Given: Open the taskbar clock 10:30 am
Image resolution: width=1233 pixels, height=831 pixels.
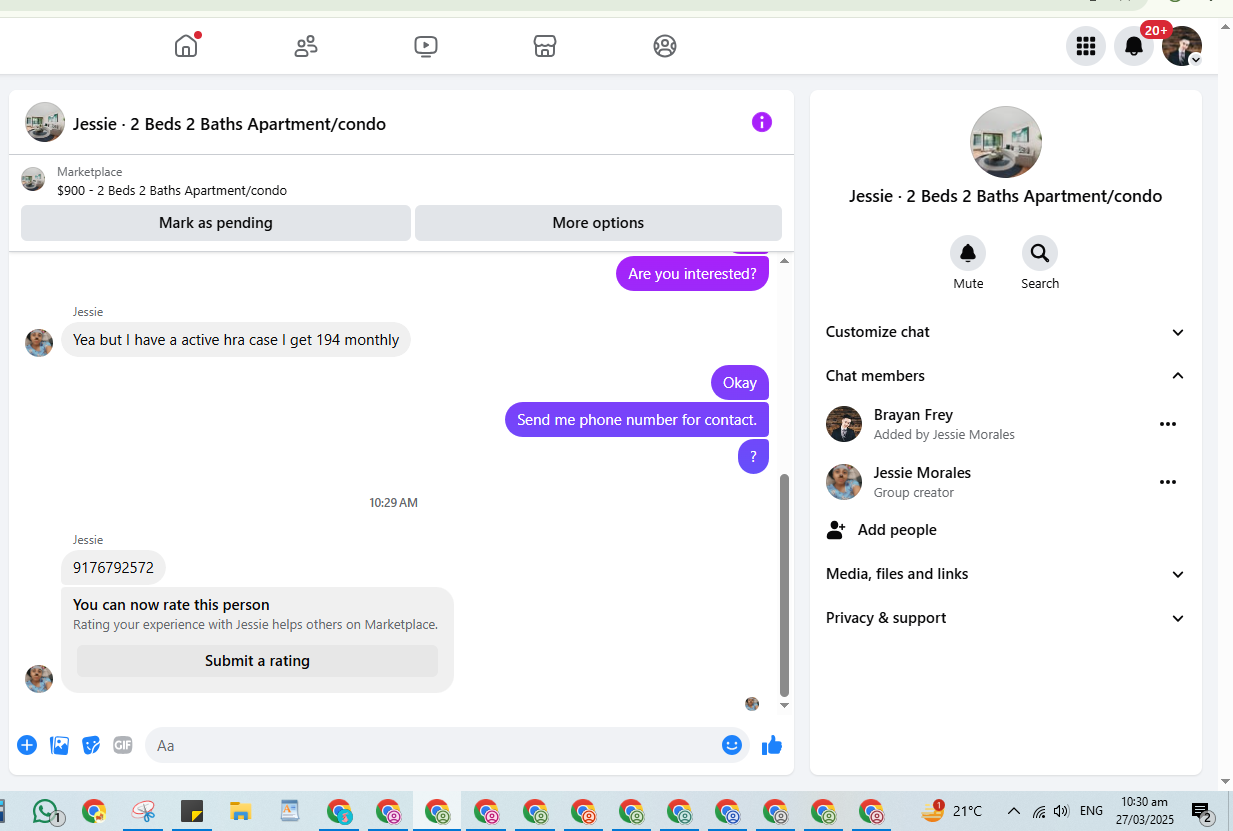Looking at the screenshot, I should pos(1145,811).
